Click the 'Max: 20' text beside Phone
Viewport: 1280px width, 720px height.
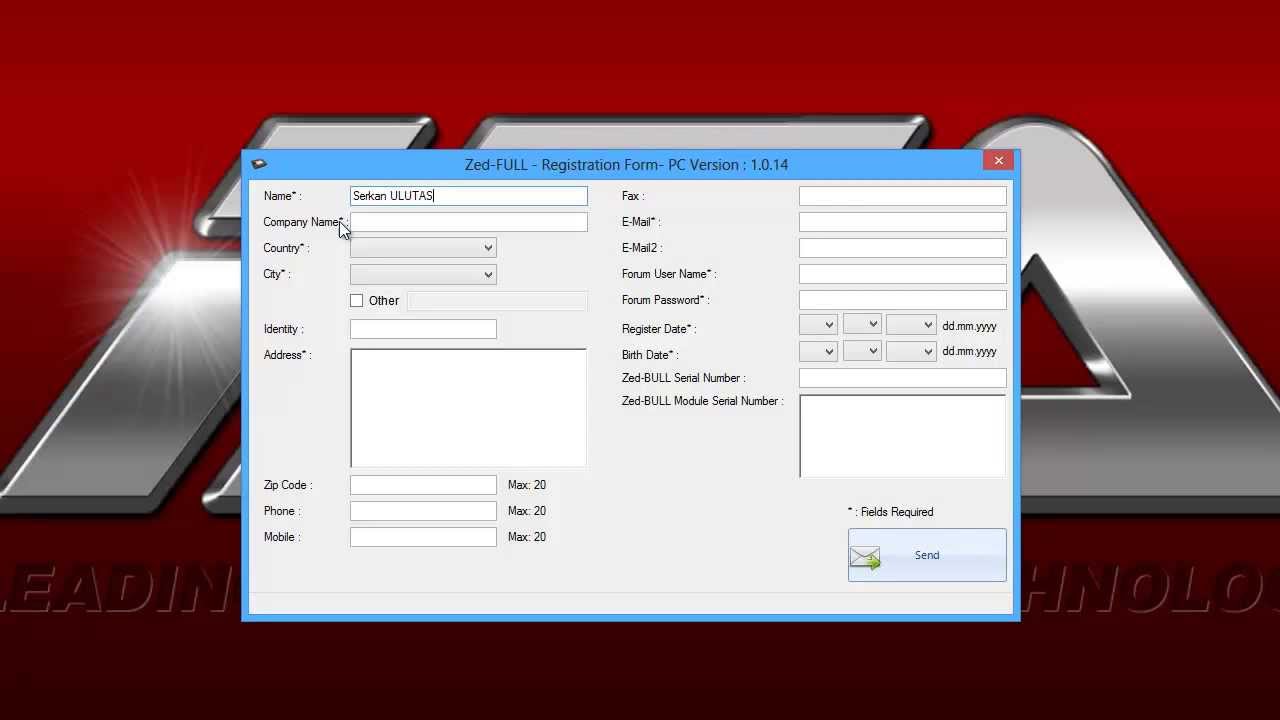[x=527, y=511]
